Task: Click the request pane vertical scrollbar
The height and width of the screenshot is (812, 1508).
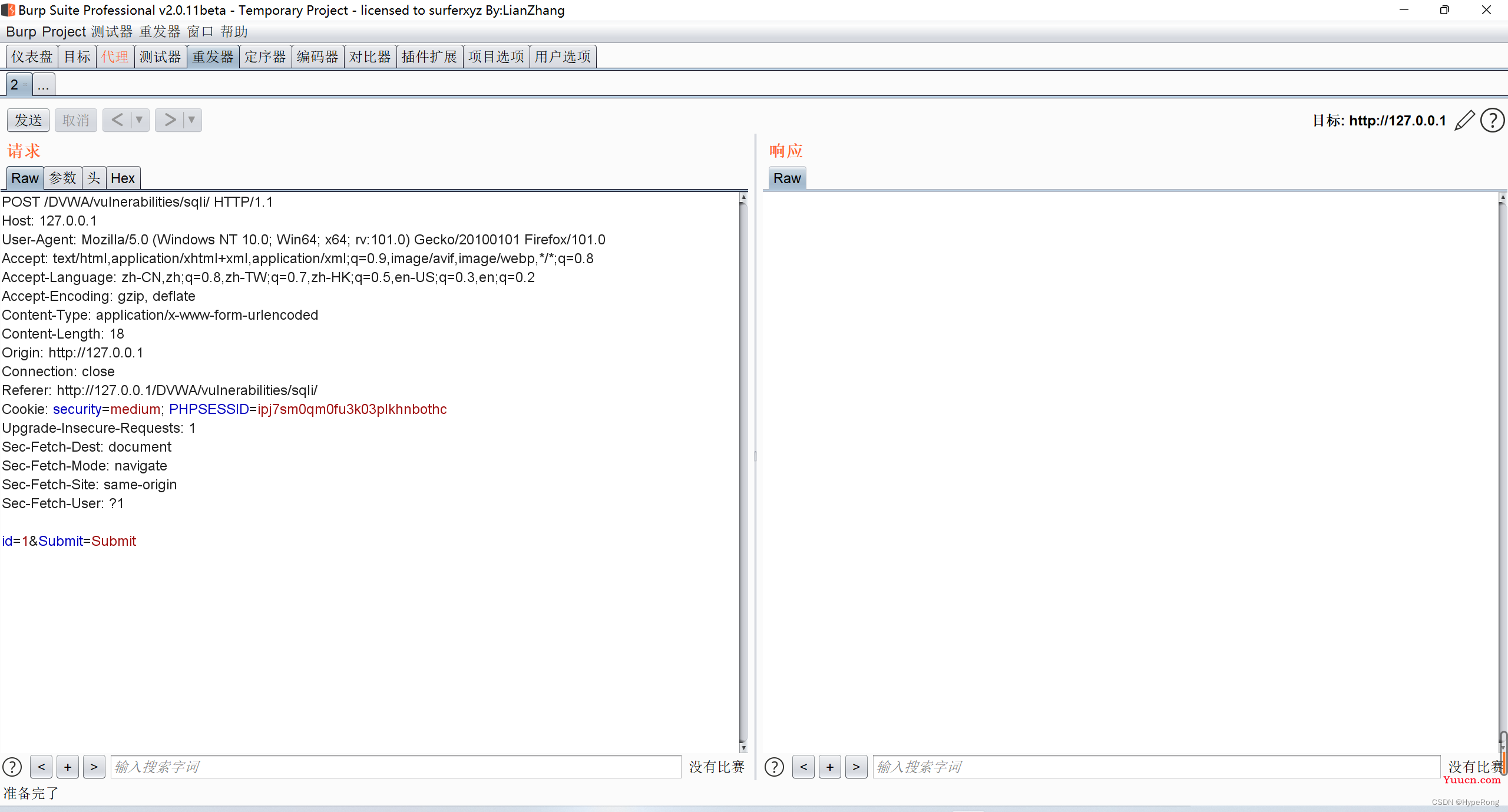Action: click(x=743, y=473)
